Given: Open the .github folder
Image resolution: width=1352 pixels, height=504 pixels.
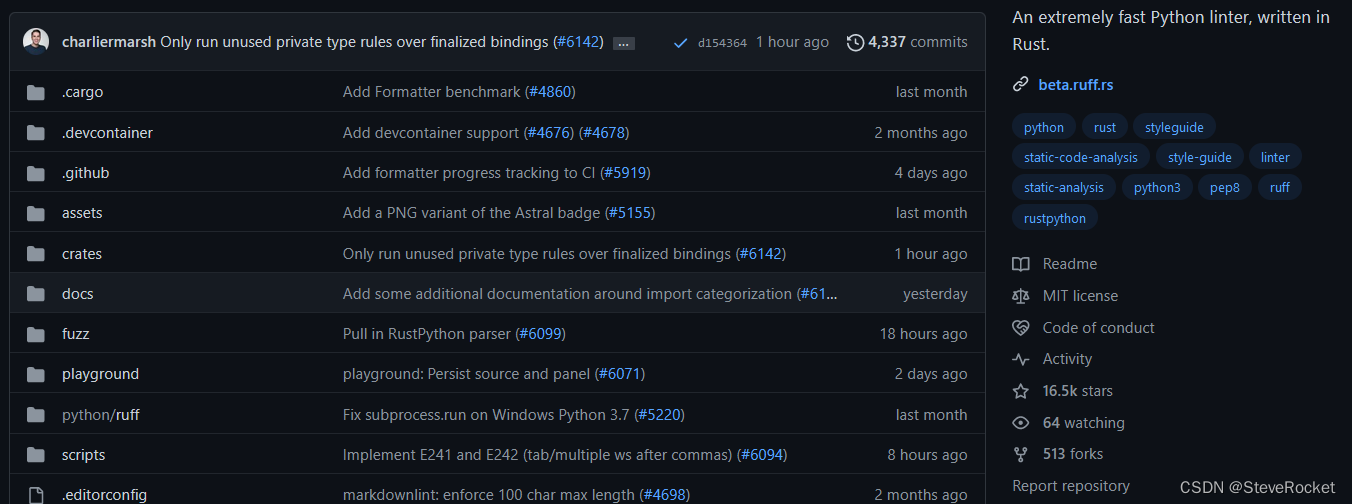Looking at the screenshot, I should pos(85,173).
